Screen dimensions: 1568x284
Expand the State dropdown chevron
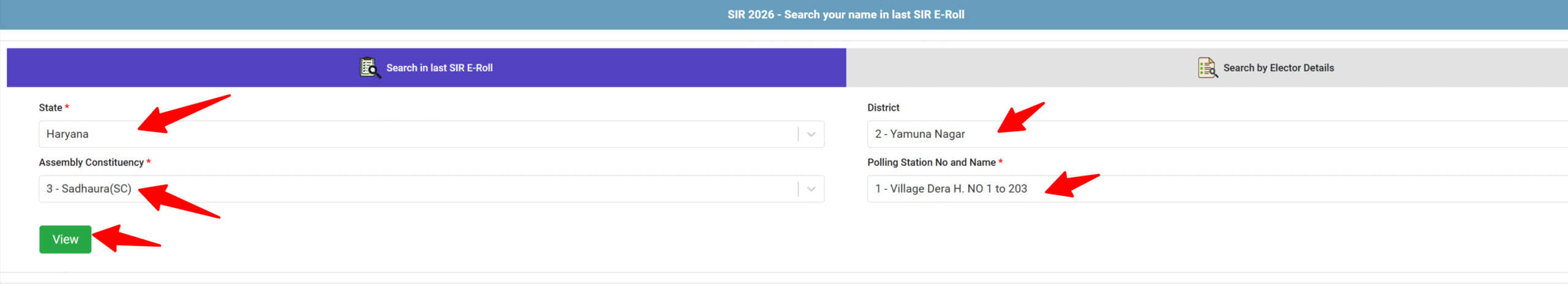click(811, 135)
